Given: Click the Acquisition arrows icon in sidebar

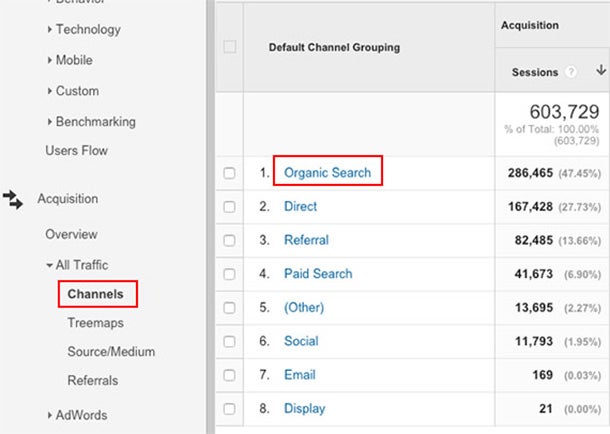Looking at the screenshot, I should tap(13, 200).
